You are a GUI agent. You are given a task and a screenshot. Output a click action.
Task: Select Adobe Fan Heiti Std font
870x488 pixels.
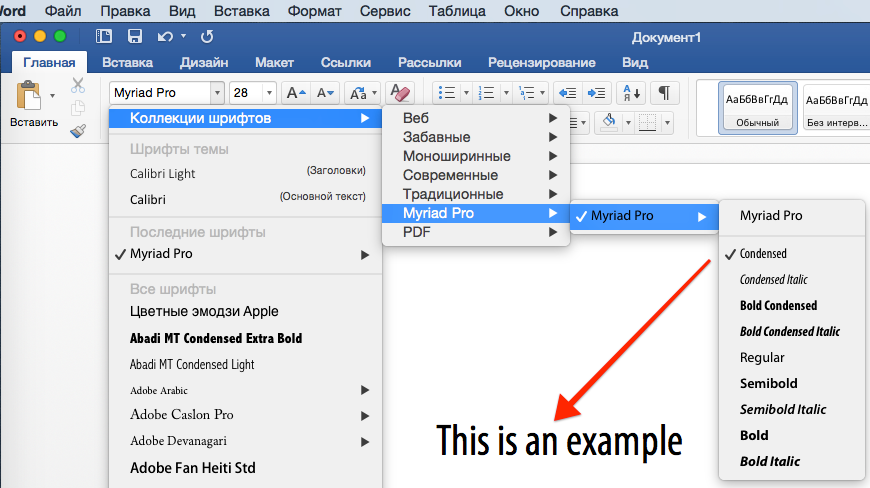[x=245, y=468]
